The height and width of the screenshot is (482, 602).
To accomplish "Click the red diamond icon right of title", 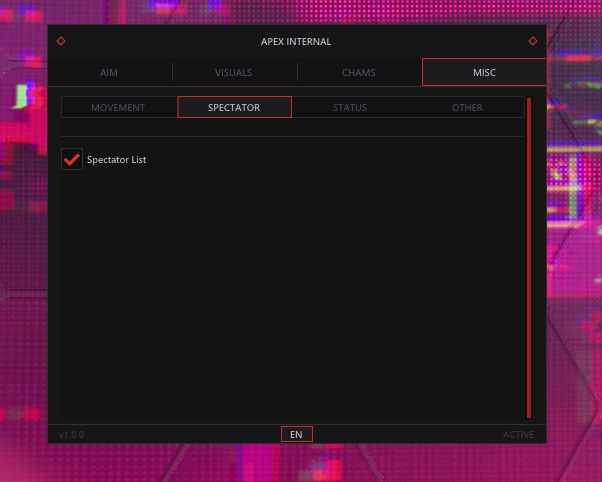I will point(533,41).
